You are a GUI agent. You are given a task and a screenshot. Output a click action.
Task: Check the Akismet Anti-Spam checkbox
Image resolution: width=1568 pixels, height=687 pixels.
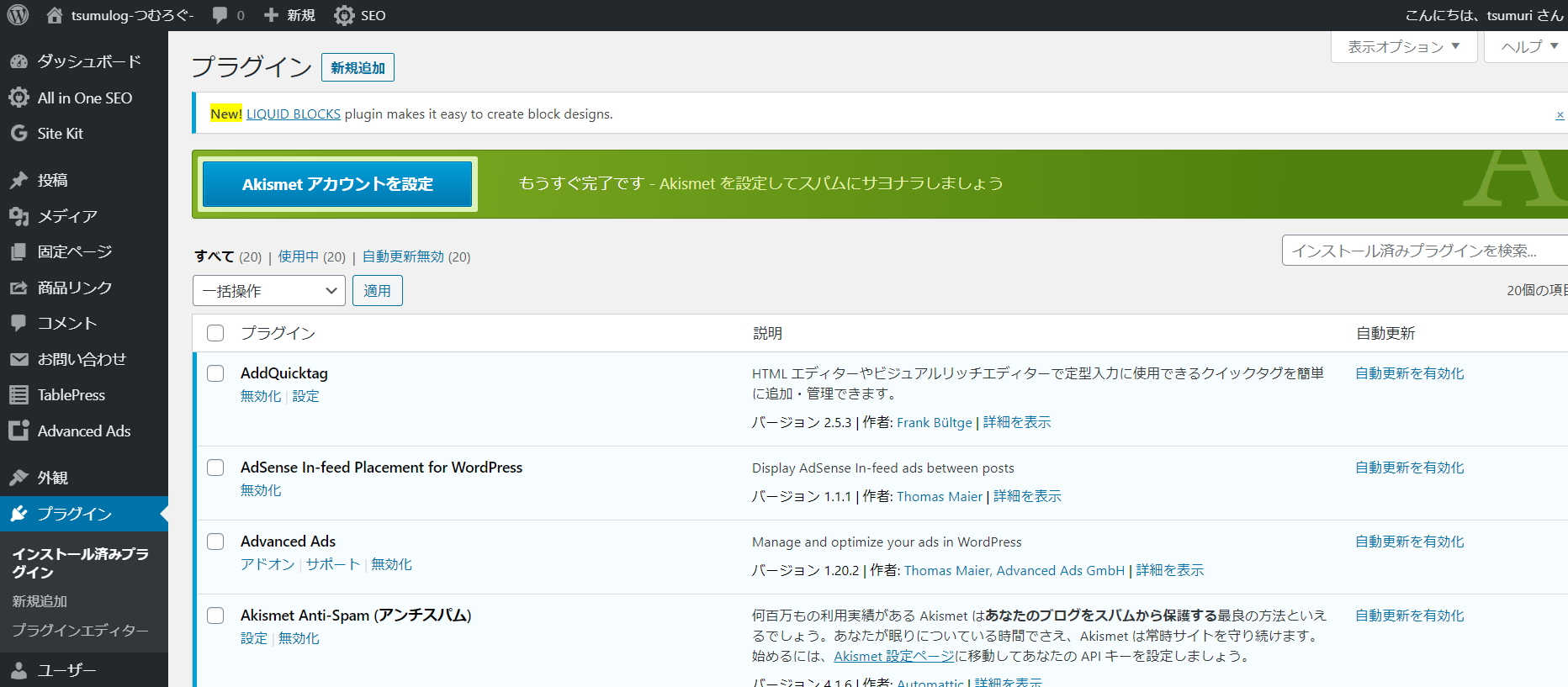pyautogui.click(x=215, y=616)
